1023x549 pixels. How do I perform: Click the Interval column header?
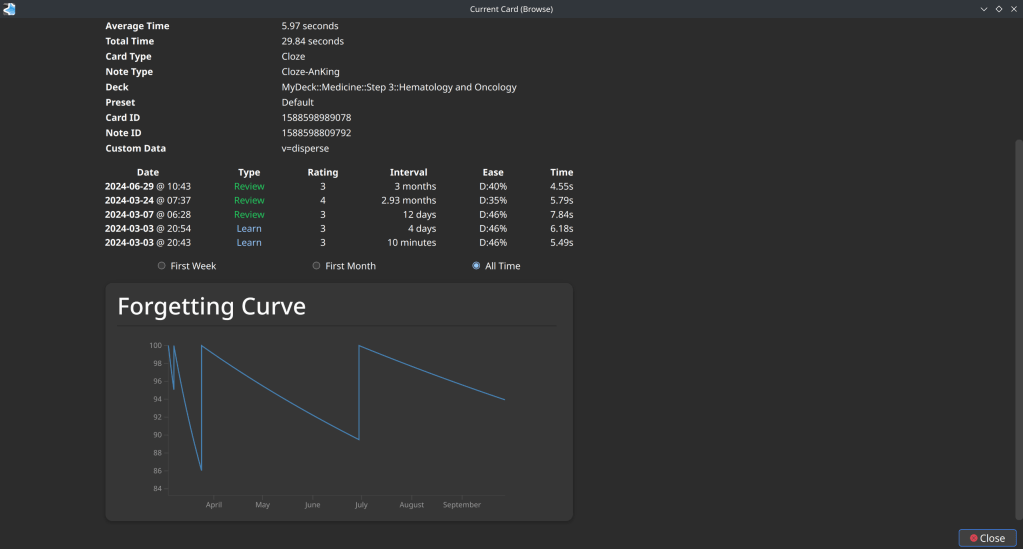pos(408,173)
